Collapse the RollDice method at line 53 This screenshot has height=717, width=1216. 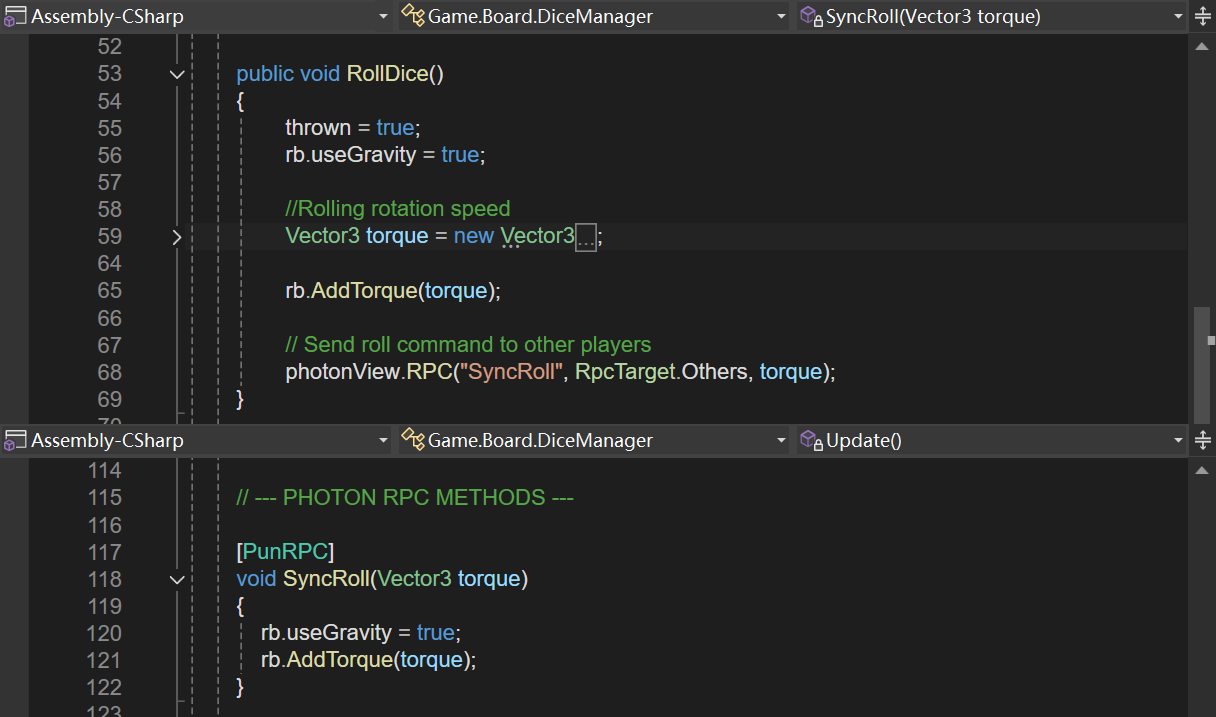coord(177,74)
